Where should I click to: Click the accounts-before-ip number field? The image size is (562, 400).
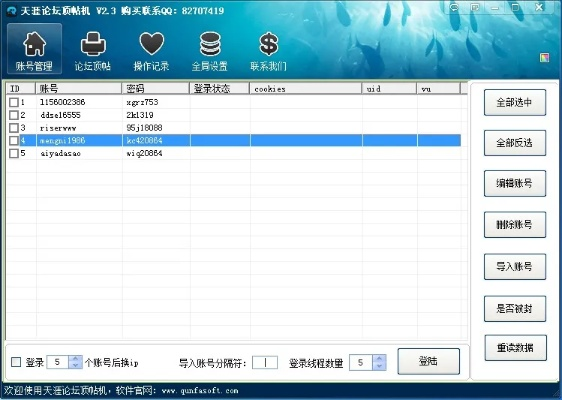[x=57, y=362]
